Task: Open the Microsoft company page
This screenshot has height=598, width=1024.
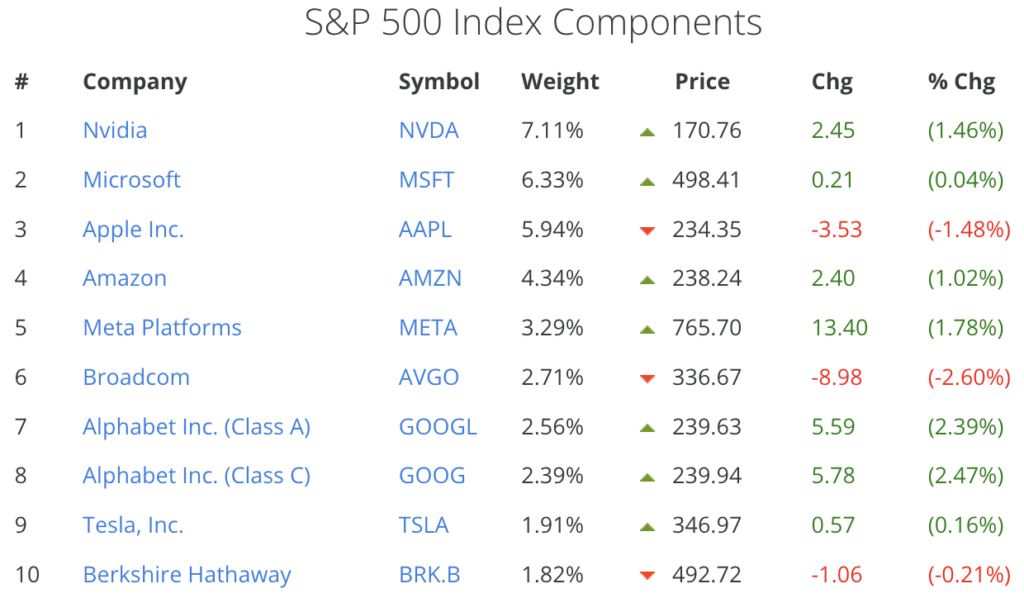Action: (x=132, y=180)
